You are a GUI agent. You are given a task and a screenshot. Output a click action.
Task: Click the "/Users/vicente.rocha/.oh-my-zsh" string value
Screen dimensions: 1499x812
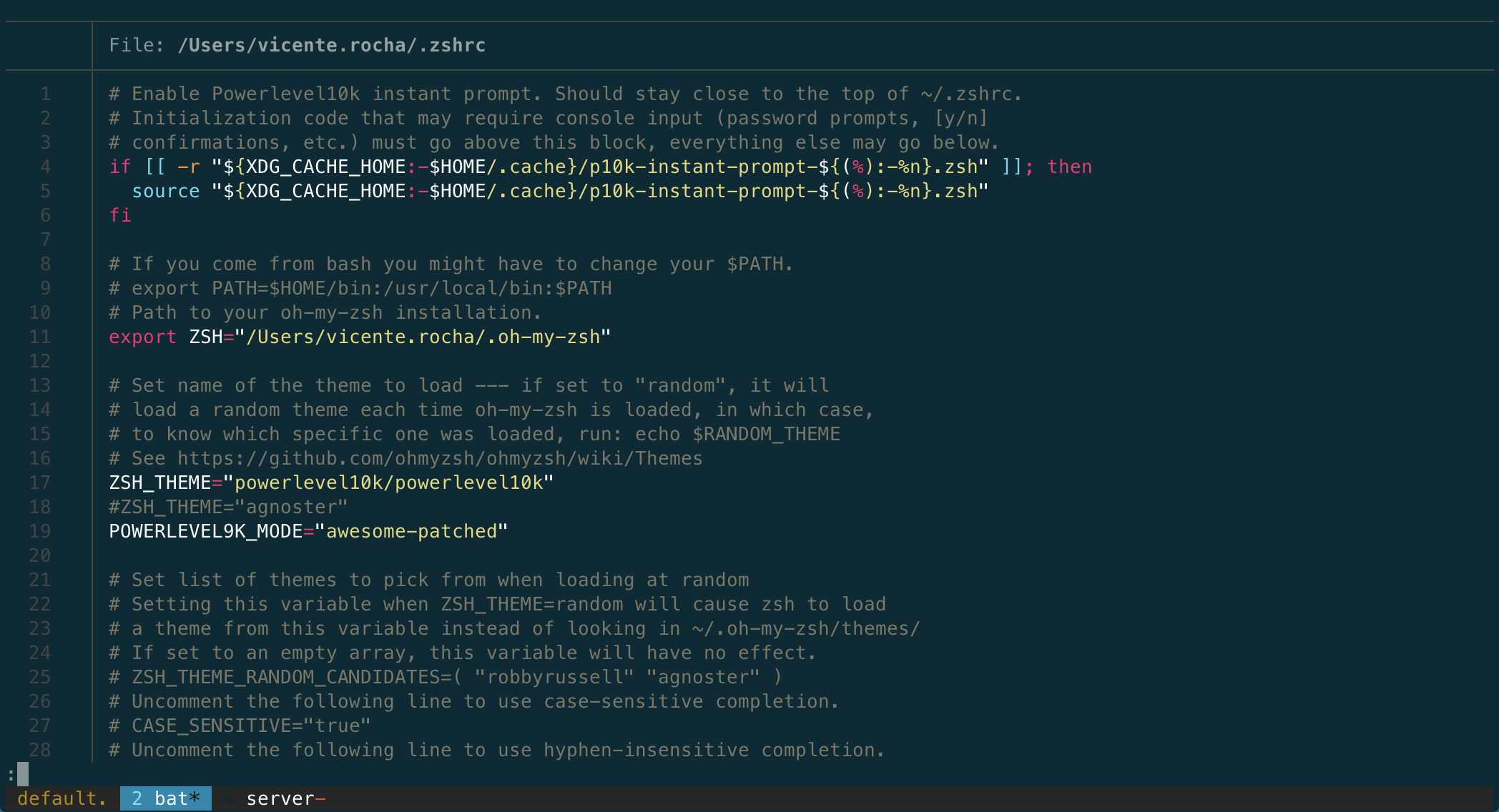(423, 337)
